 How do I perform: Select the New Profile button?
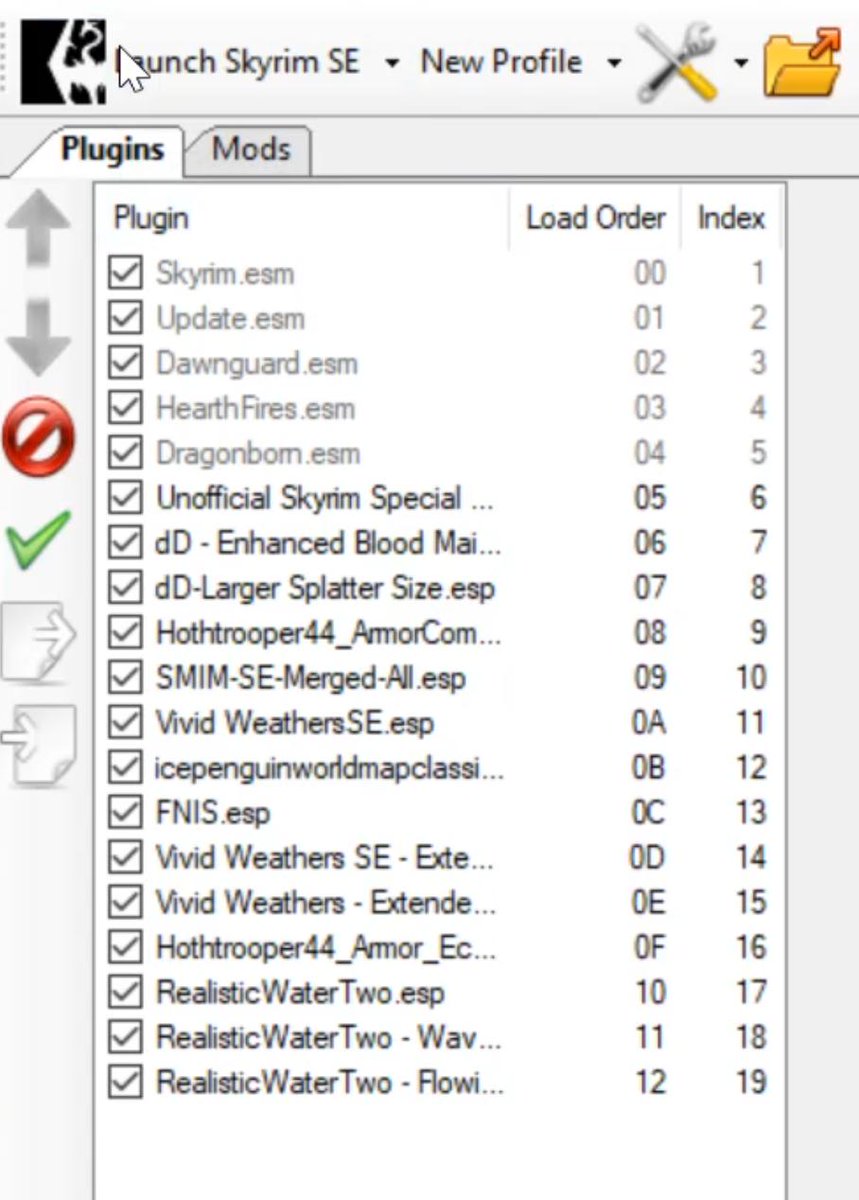coord(501,62)
